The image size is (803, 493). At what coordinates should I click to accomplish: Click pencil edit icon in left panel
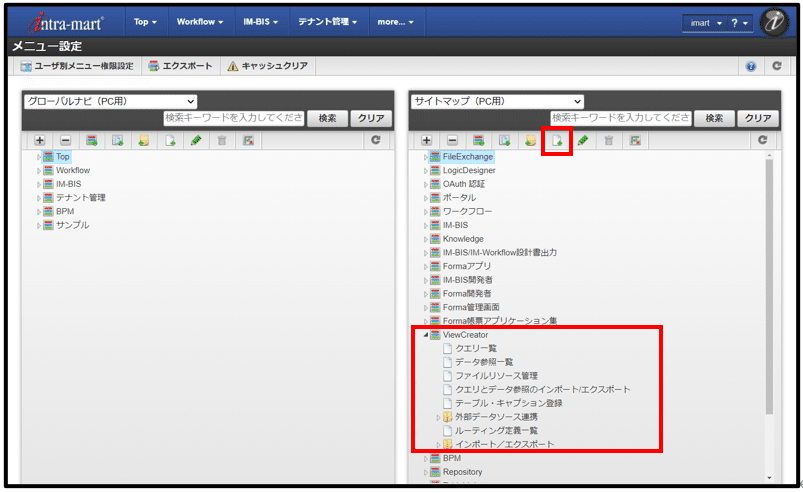click(x=196, y=140)
